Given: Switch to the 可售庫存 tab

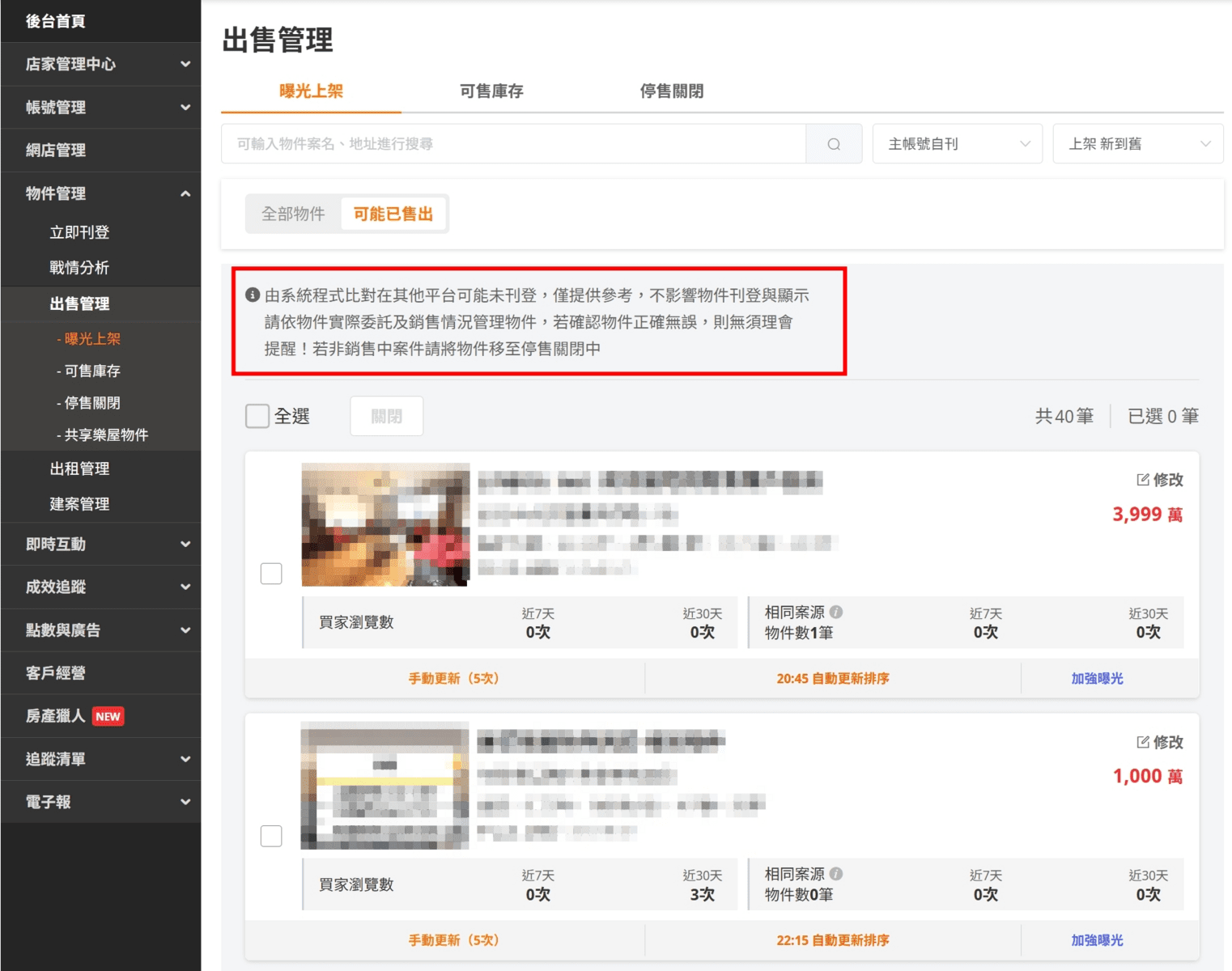Looking at the screenshot, I should pyautogui.click(x=491, y=91).
